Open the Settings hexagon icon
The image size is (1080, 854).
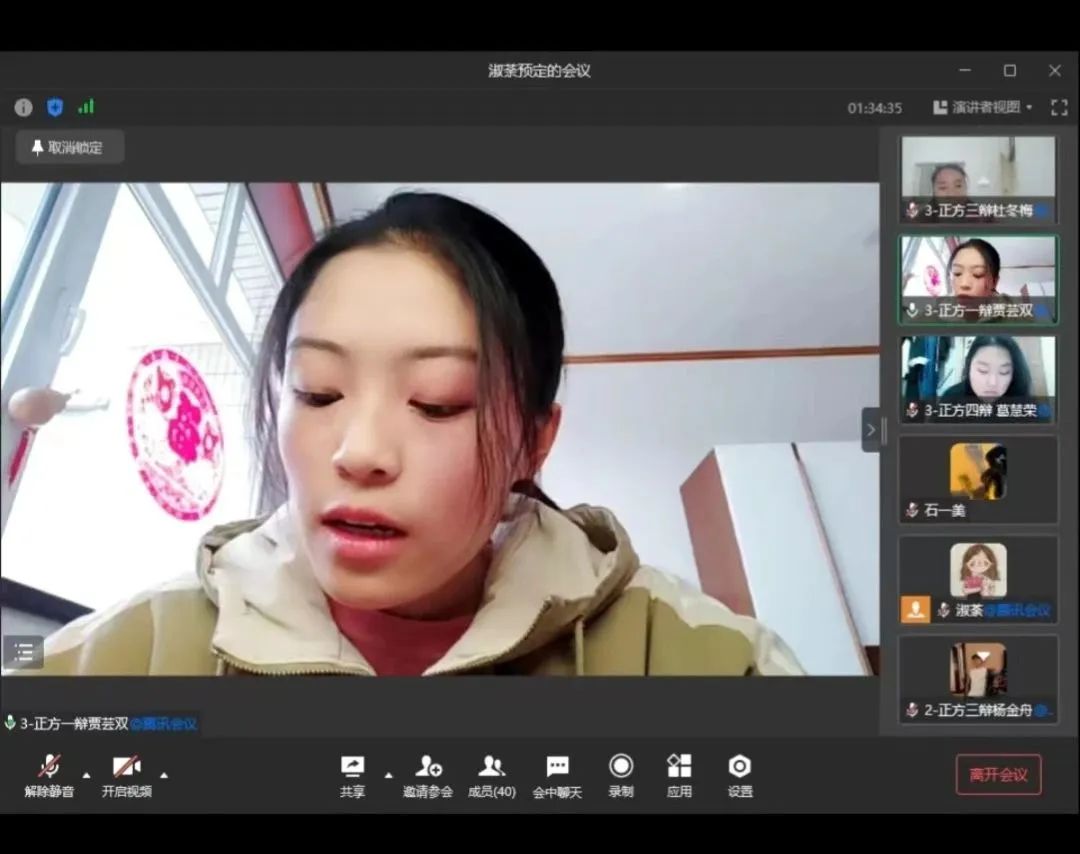click(739, 776)
